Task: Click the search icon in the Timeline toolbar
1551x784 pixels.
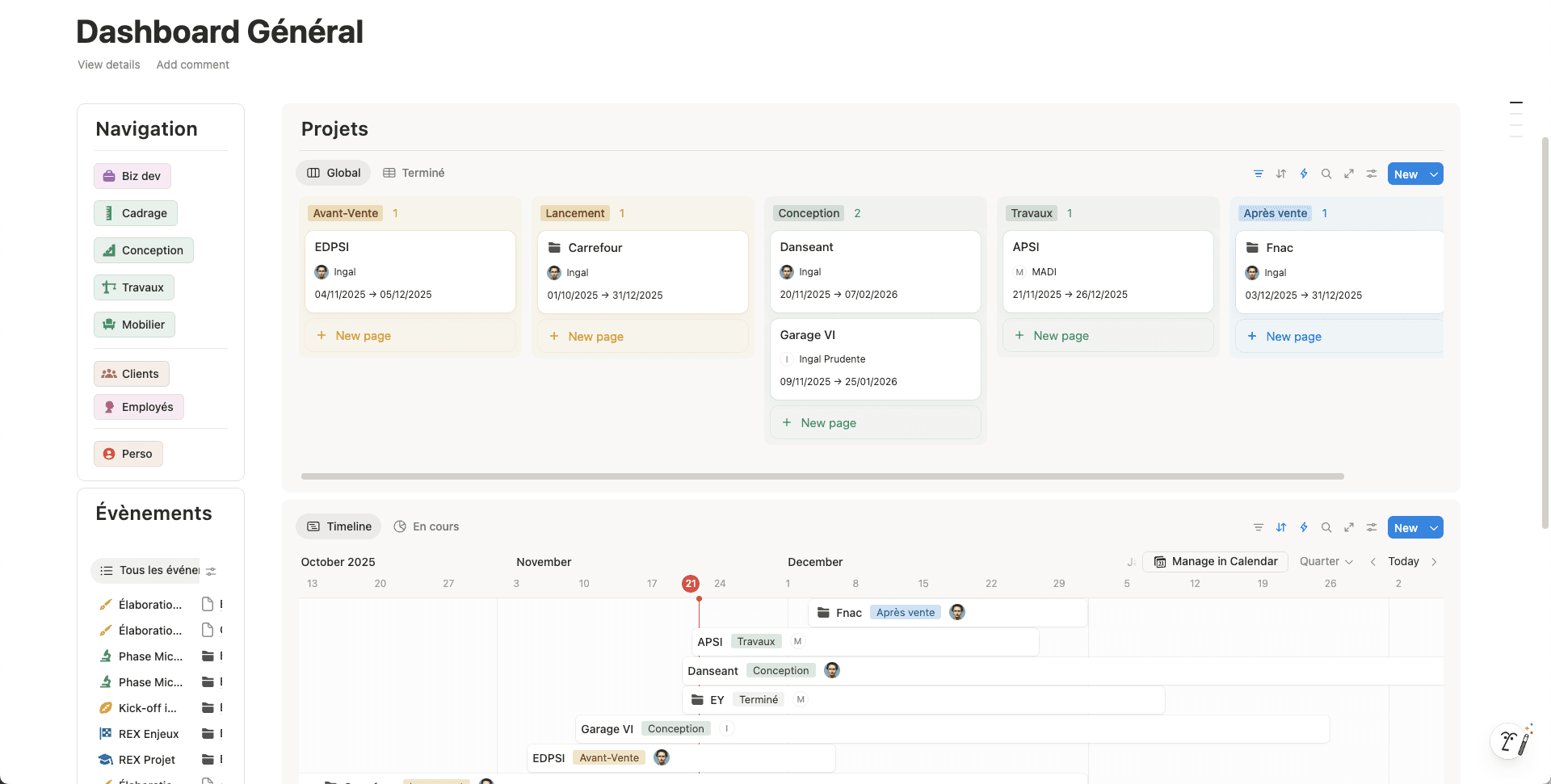Action: (x=1326, y=527)
